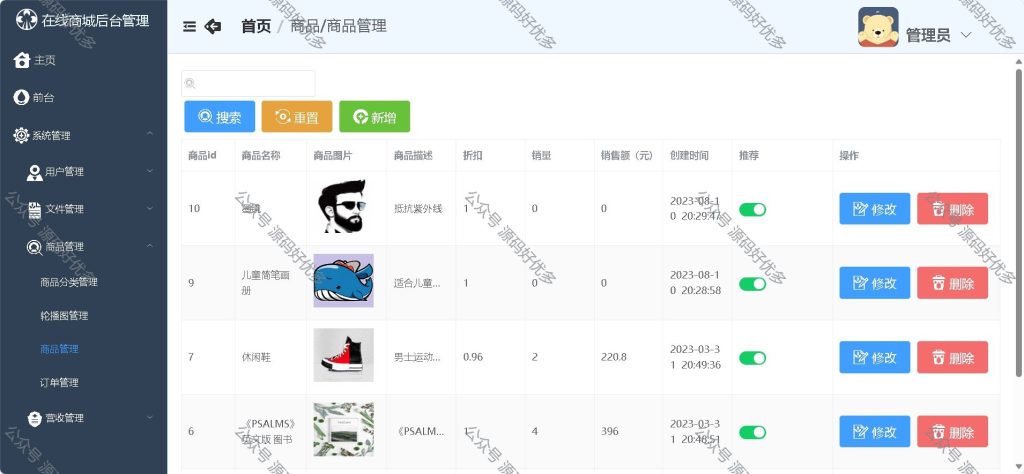Viewport: 1024px width, 474px height.
Task: Click the back arrow icon in header
Action: (213, 26)
